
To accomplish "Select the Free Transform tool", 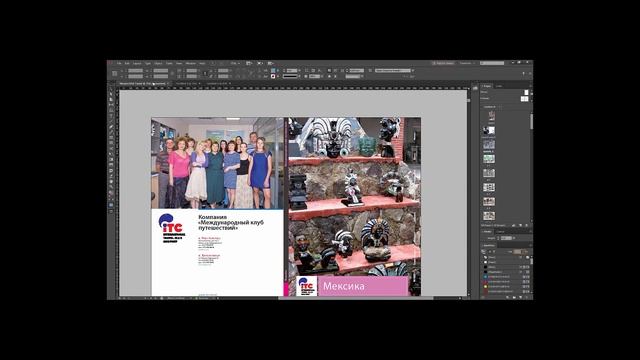I will [111, 154].
